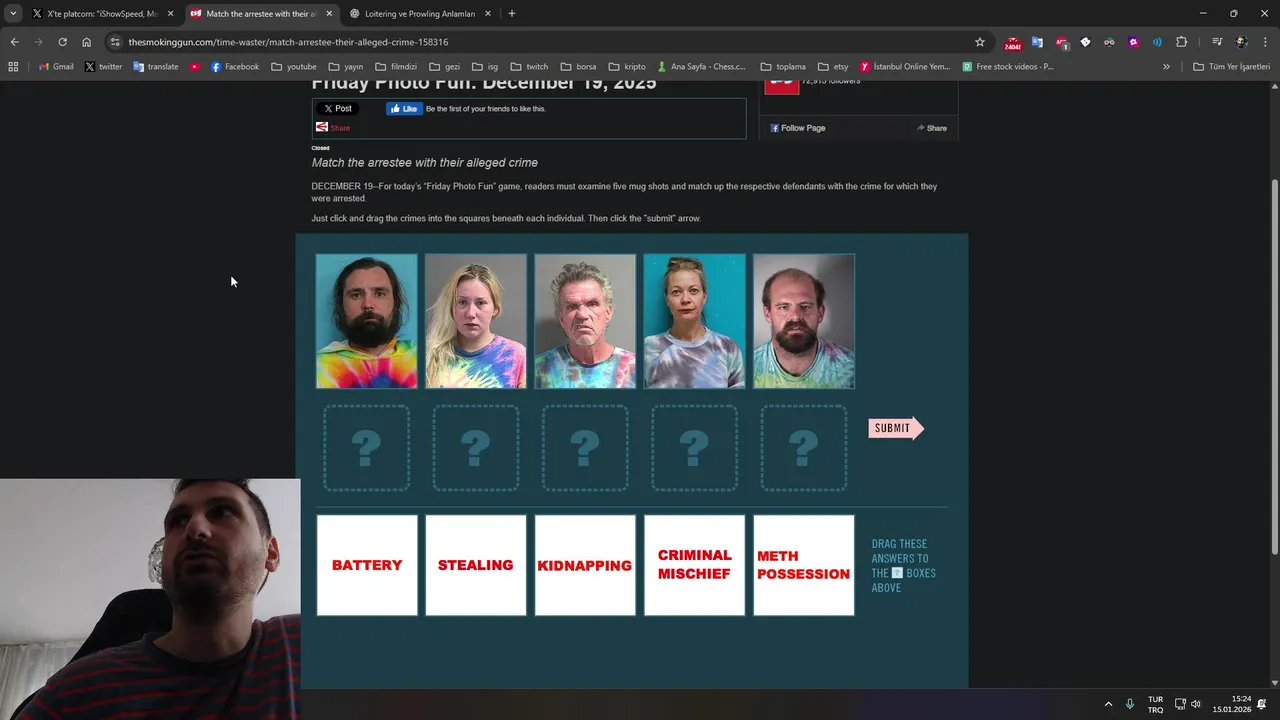Open the YouTube icon bookmark
1280x720 pixels.
[195, 67]
